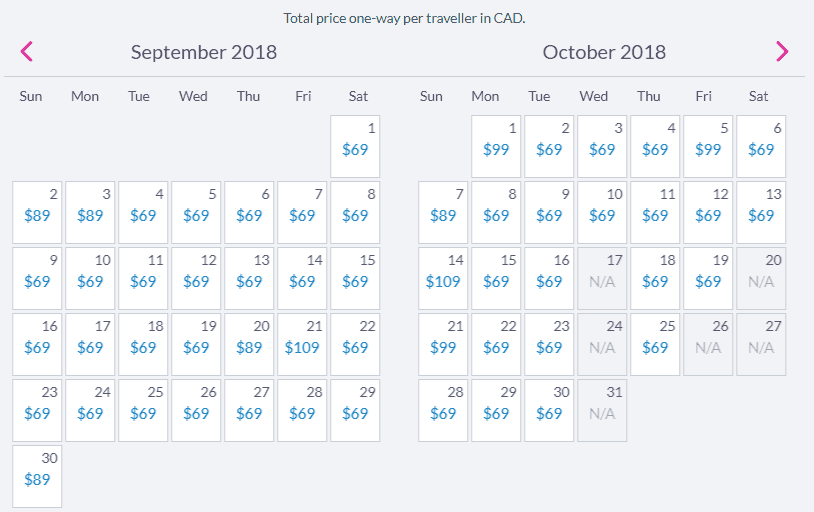The width and height of the screenshot is (814, 512).
Task: Select October 7 priced at $89
Action: pos(443,212)
